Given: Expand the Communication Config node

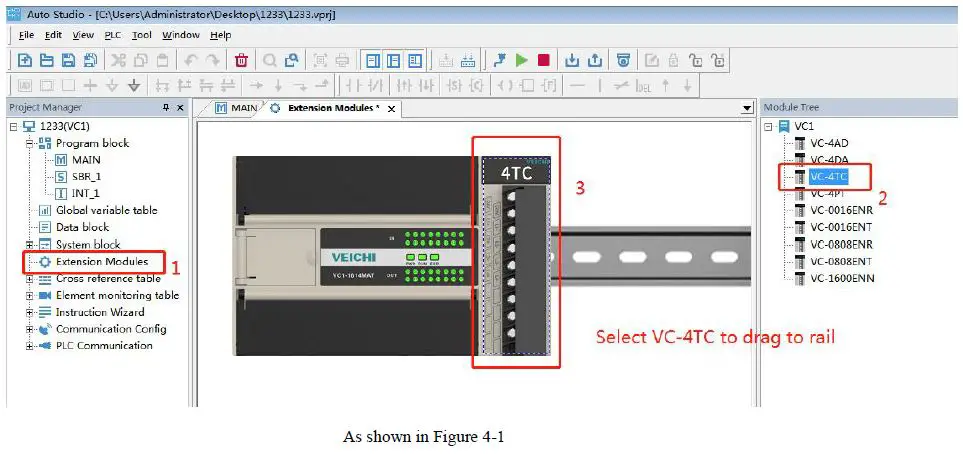Looking at the screenshot, I should (x=29, y=329).
